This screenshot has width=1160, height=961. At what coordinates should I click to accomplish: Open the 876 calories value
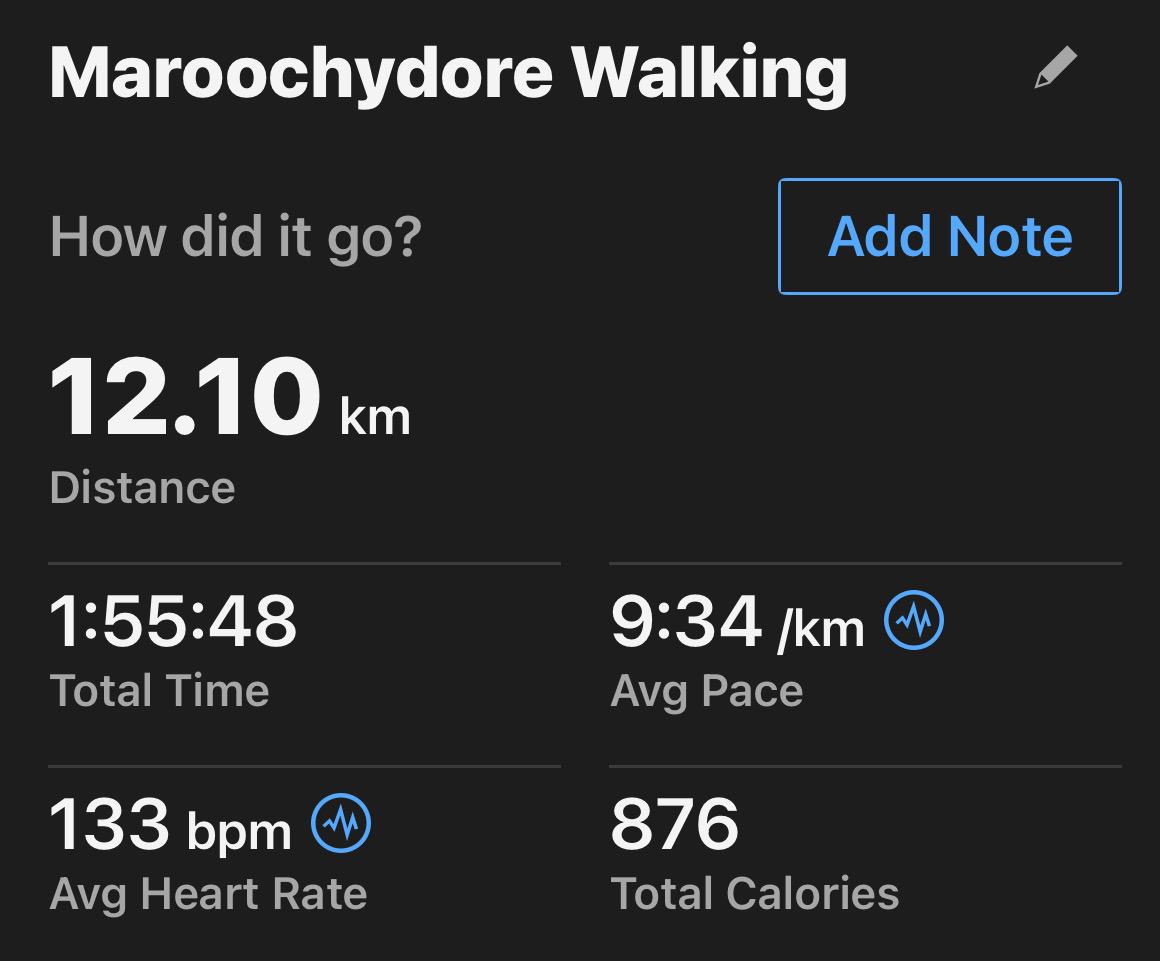675,823
